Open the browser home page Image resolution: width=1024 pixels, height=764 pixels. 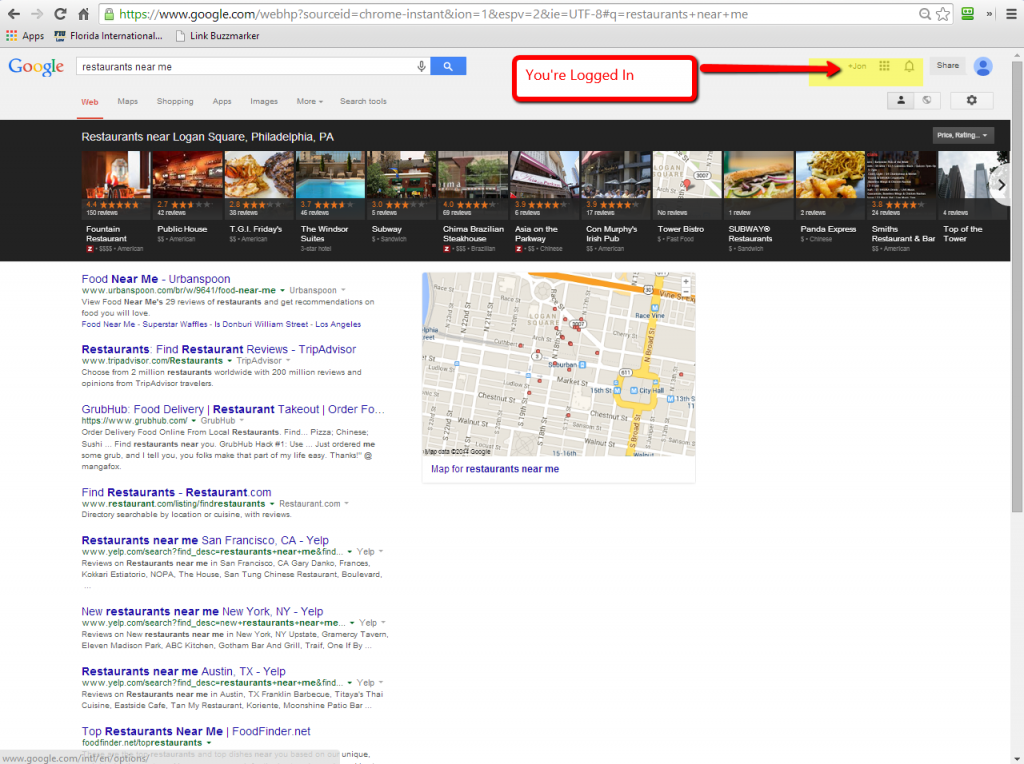pyautogui.click(x=84, y=14)
